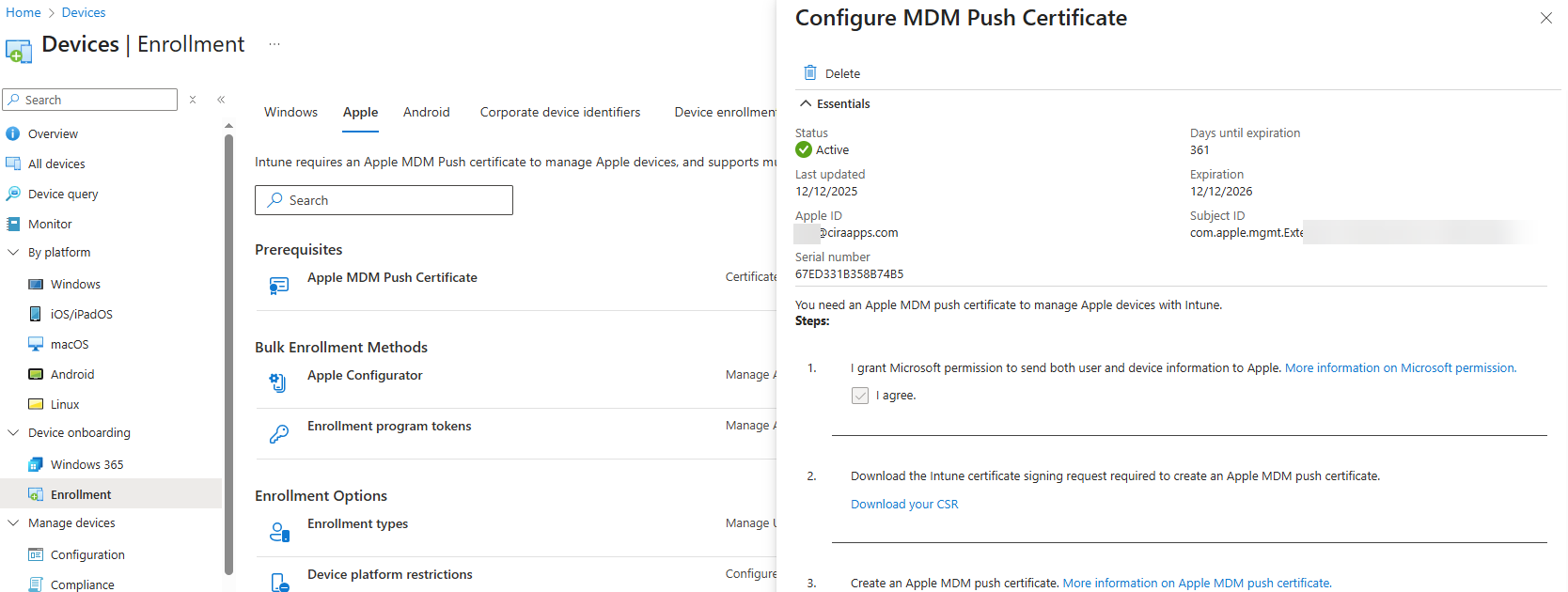
Task: Select the Days until expiration value 361
Action: pos(1200,149)
